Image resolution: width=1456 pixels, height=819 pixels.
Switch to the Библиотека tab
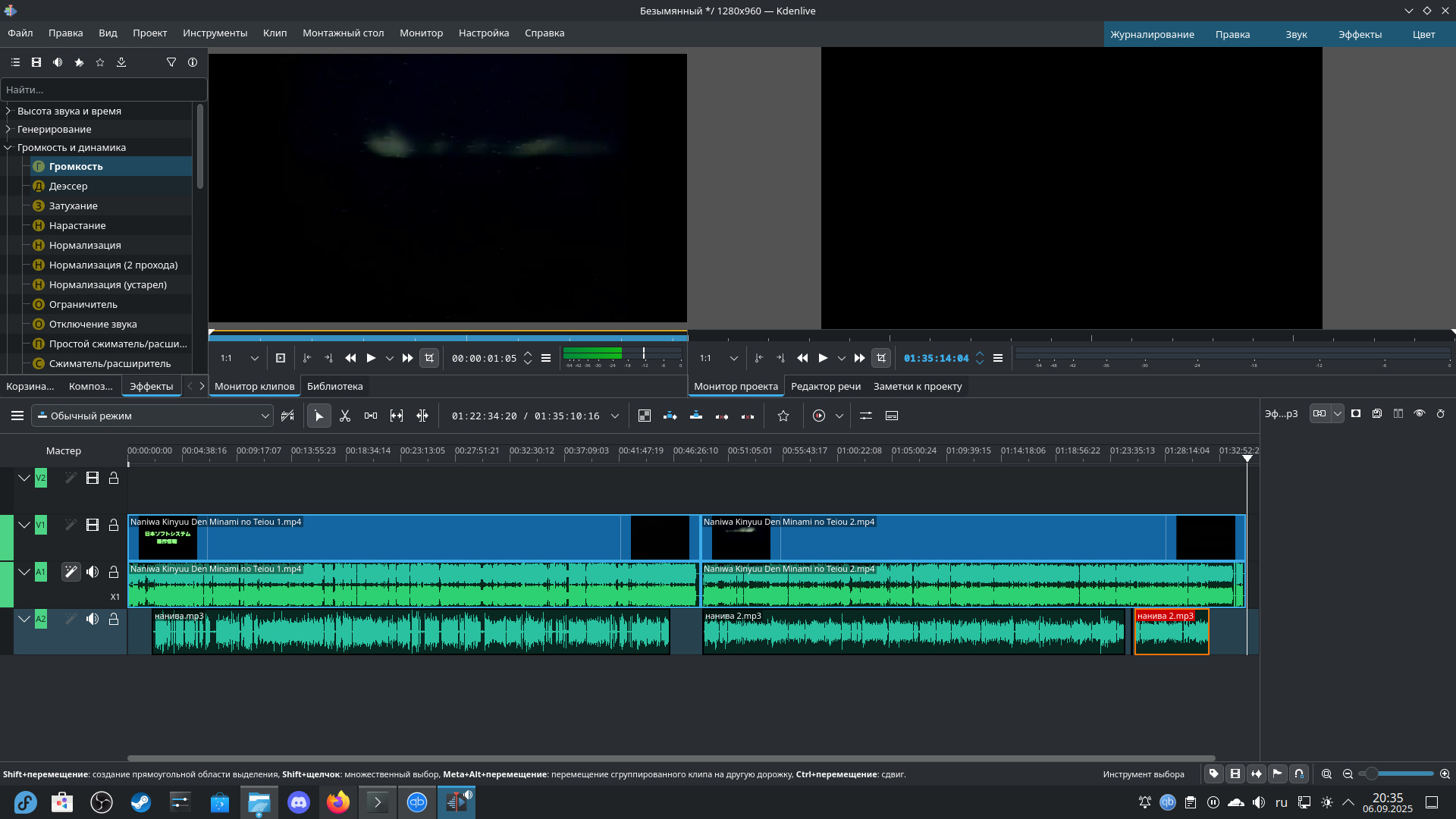tap(334, 386)
